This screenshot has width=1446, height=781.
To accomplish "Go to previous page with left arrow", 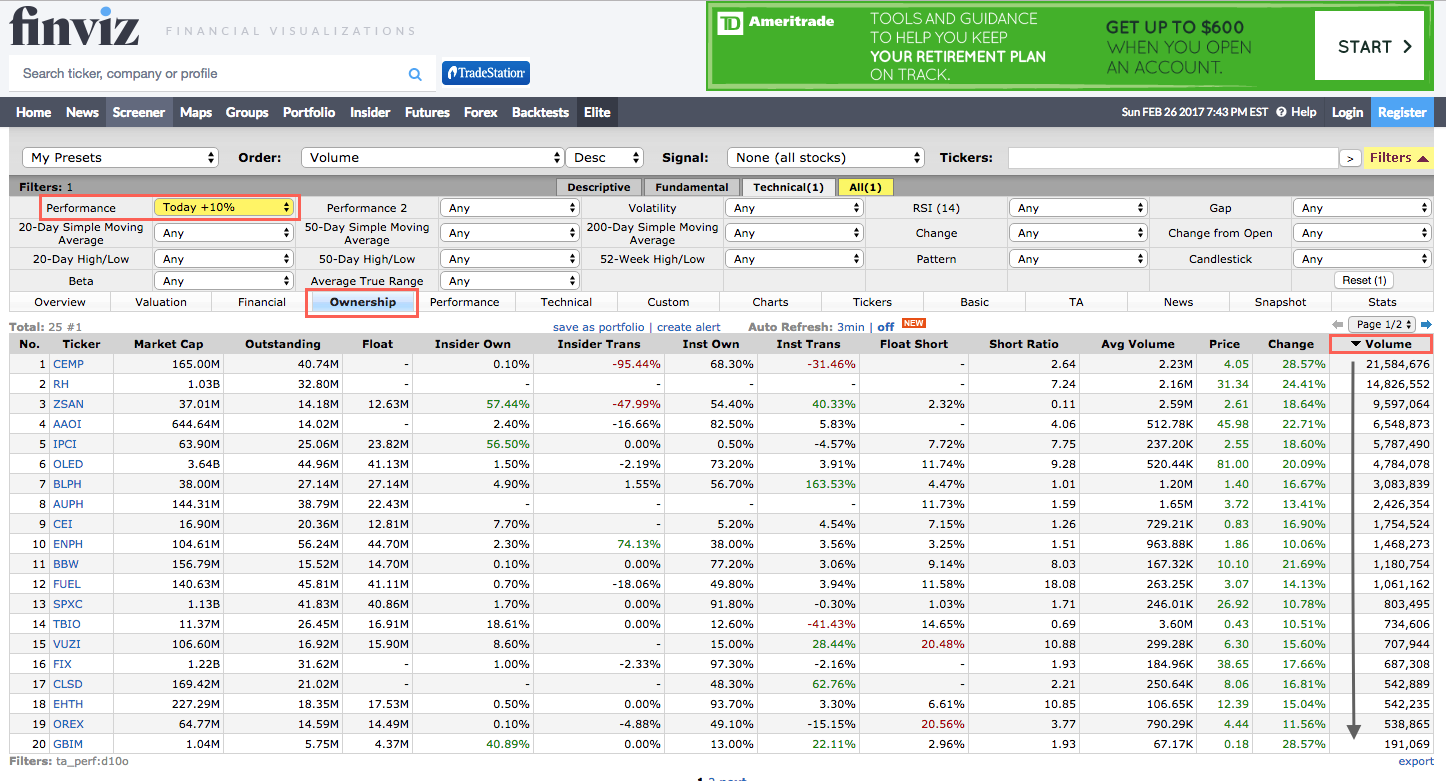I will (x=1337, y=324).
